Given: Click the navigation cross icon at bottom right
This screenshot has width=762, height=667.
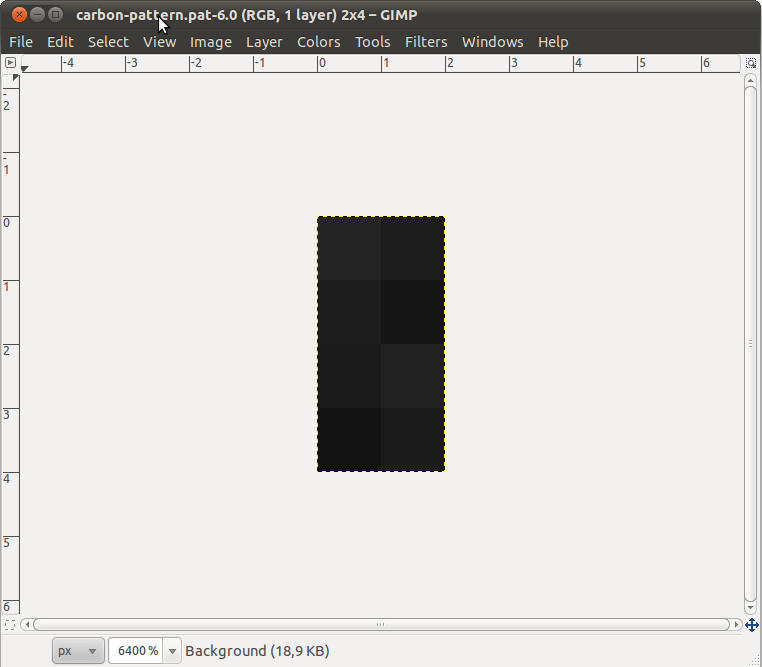Looking at the screenshot, I should [x=751, y=625].
